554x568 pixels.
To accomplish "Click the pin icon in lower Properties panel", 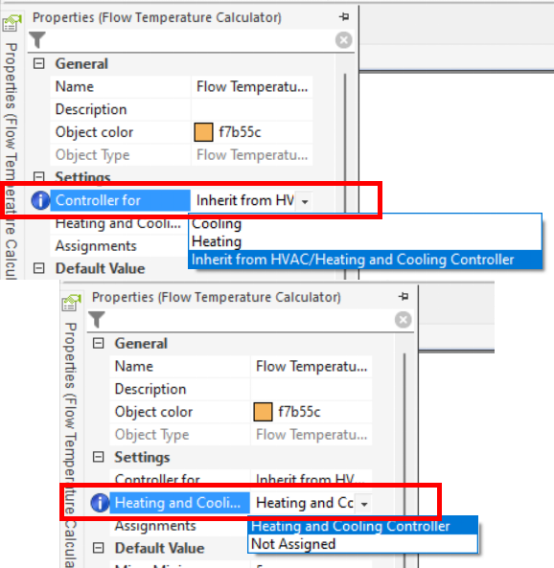I will 403,296.
